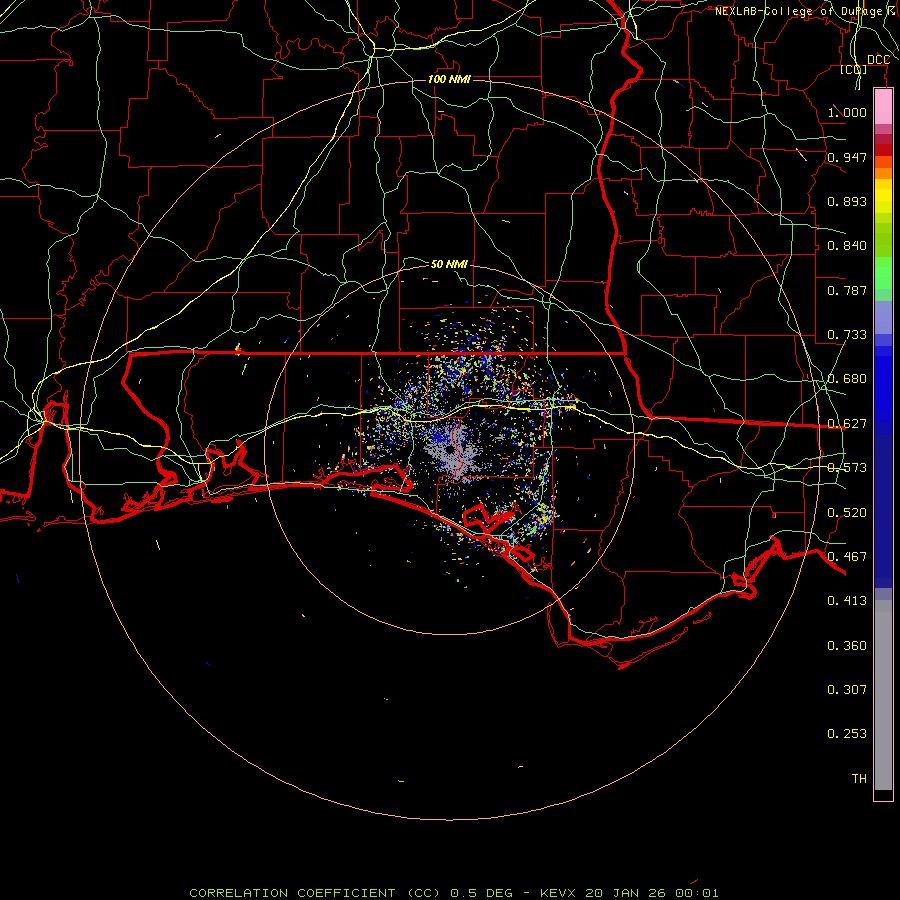
Task: Click the 0.467 scale value
Action: 847,557
